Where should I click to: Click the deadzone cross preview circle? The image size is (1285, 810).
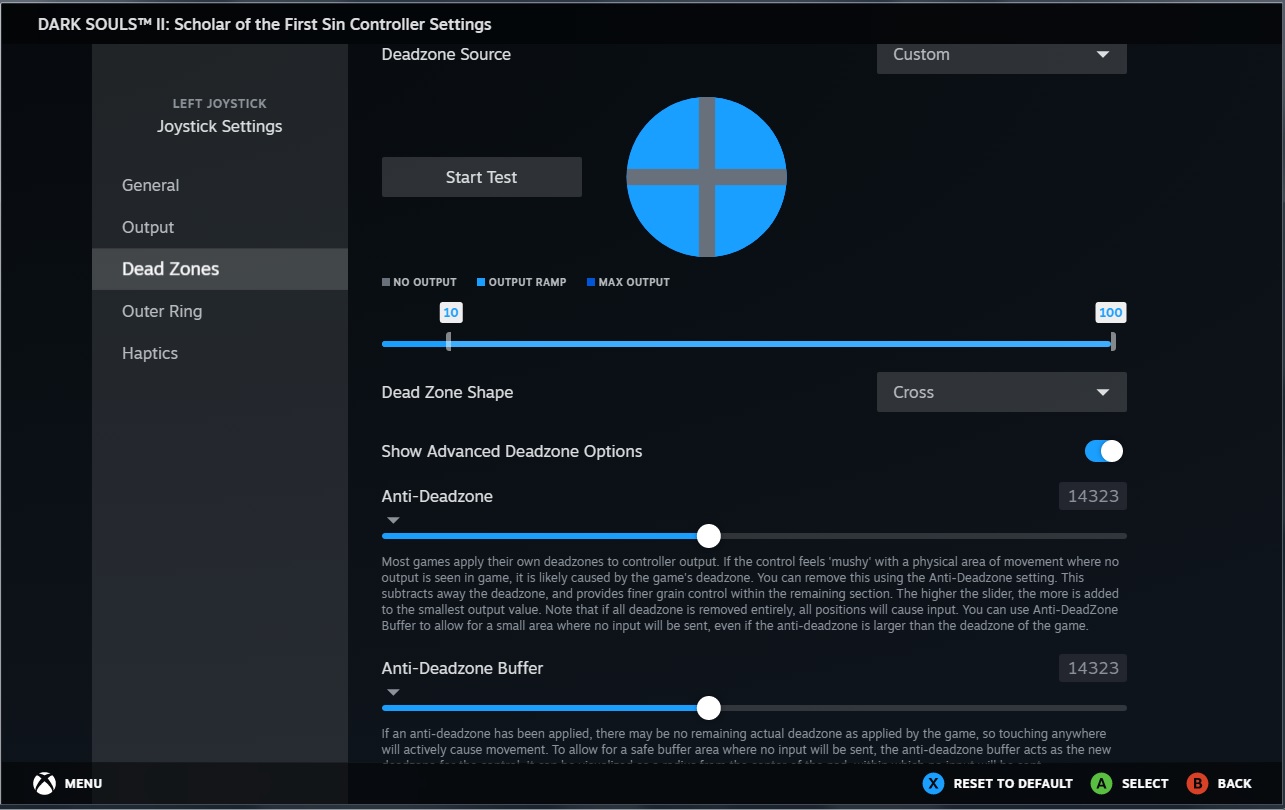[706, 177]
